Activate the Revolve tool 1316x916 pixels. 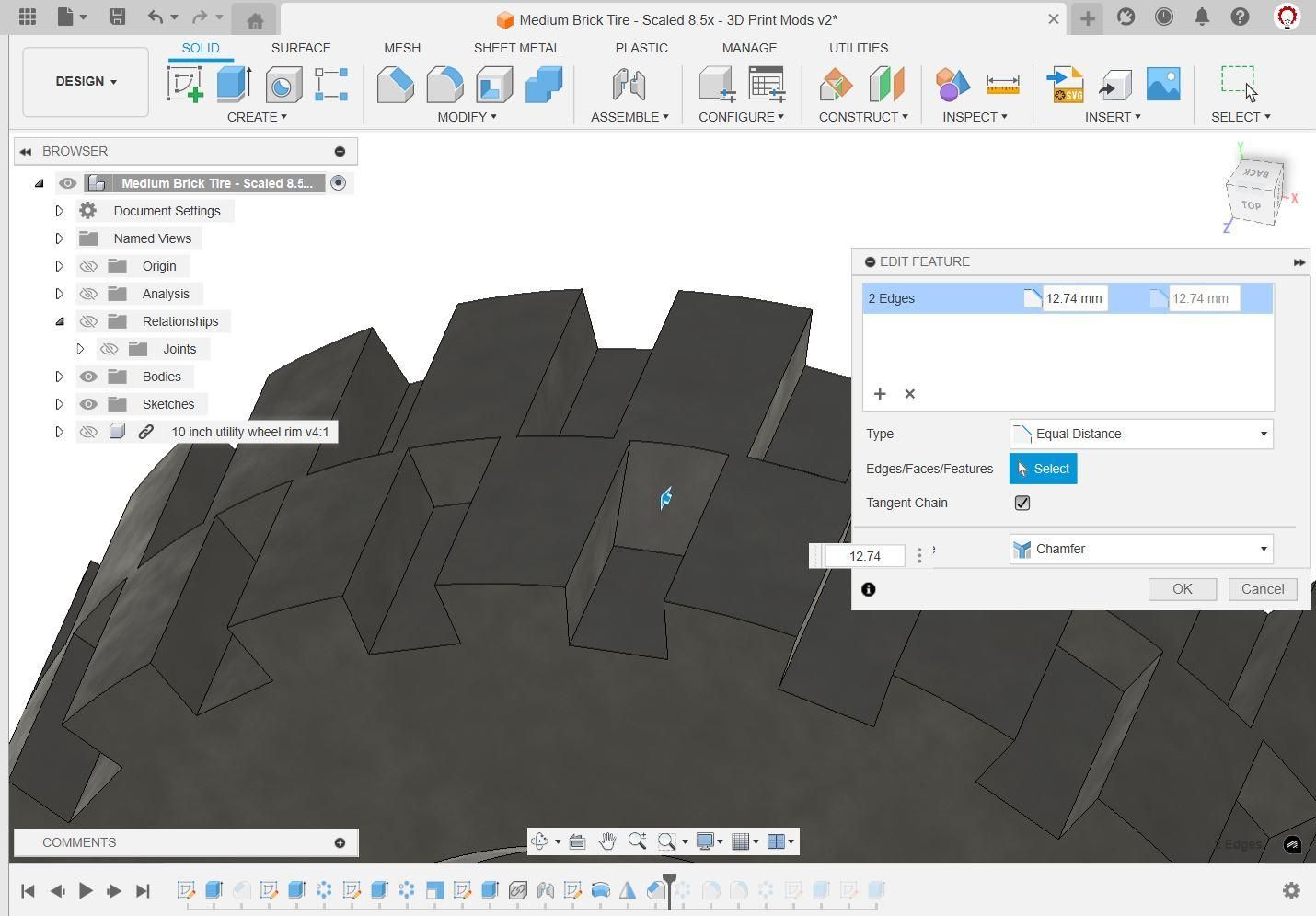click(283, 84)
